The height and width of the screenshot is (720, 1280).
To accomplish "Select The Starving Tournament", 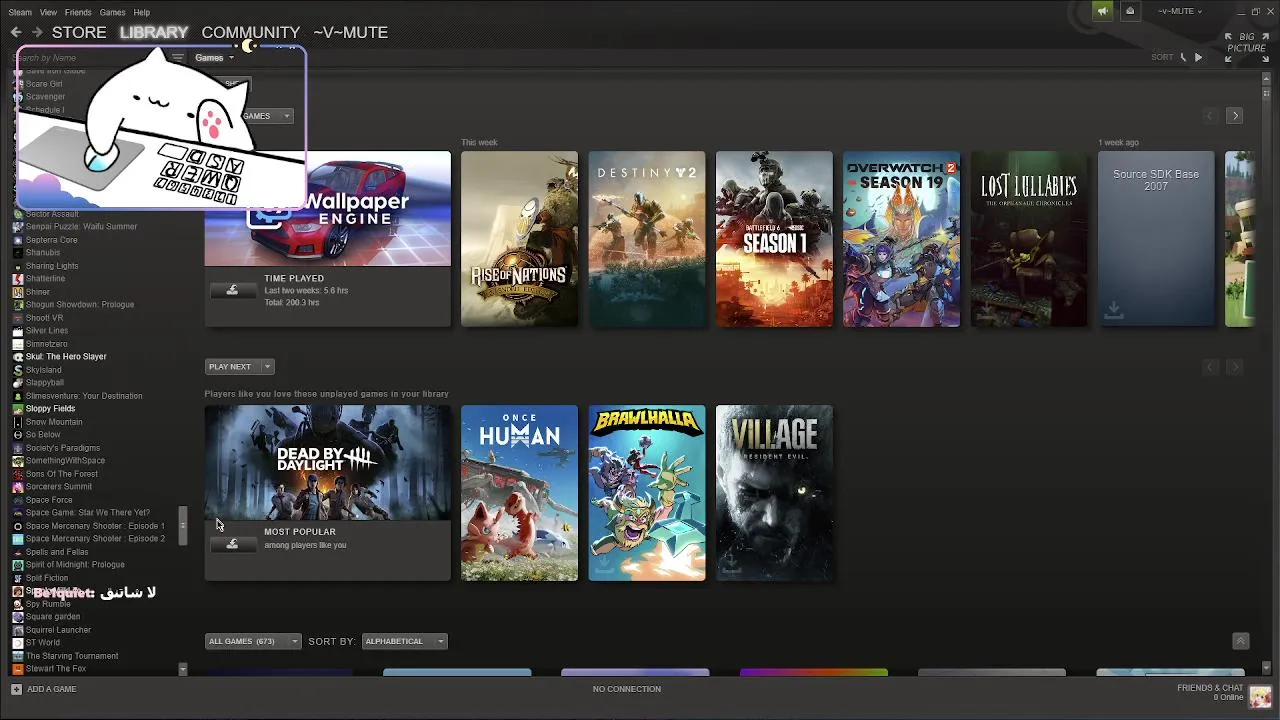I will (72, 656).
